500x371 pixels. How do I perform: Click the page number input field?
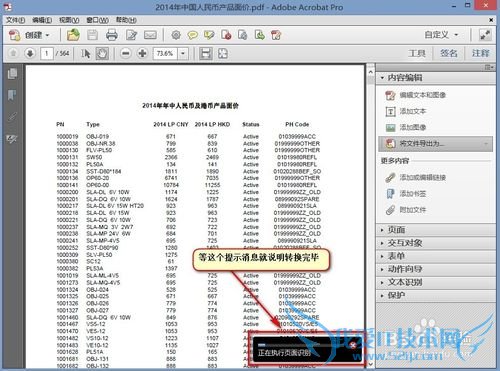[x=47, y=53]
